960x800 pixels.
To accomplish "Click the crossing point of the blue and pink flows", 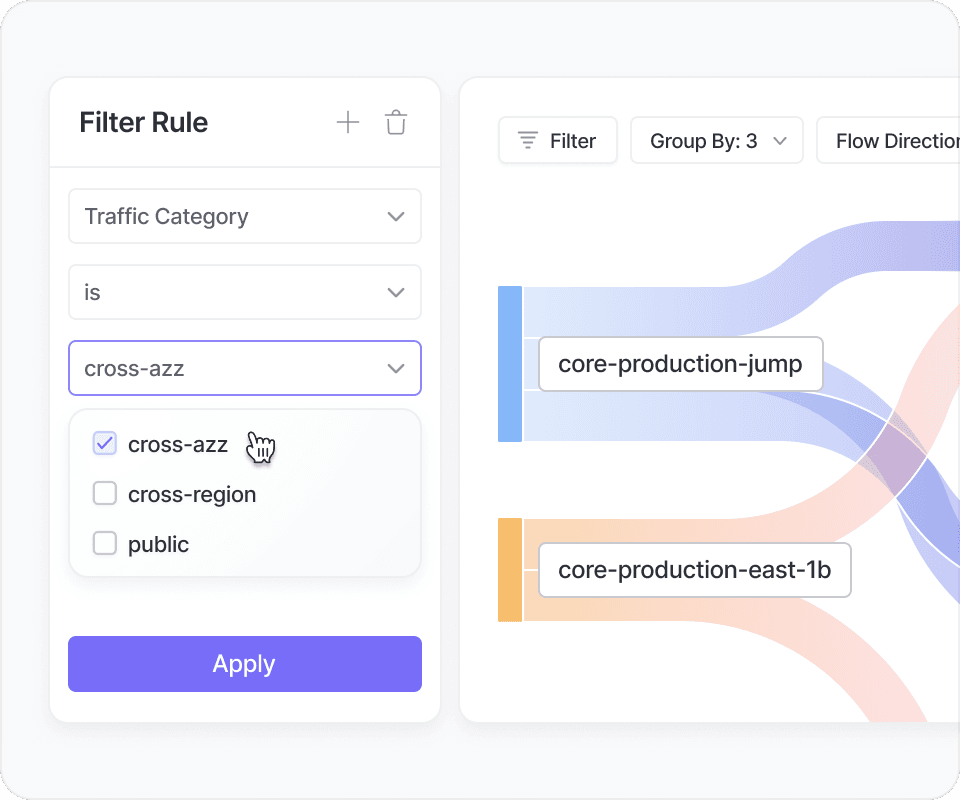I will tap(895, 457).
